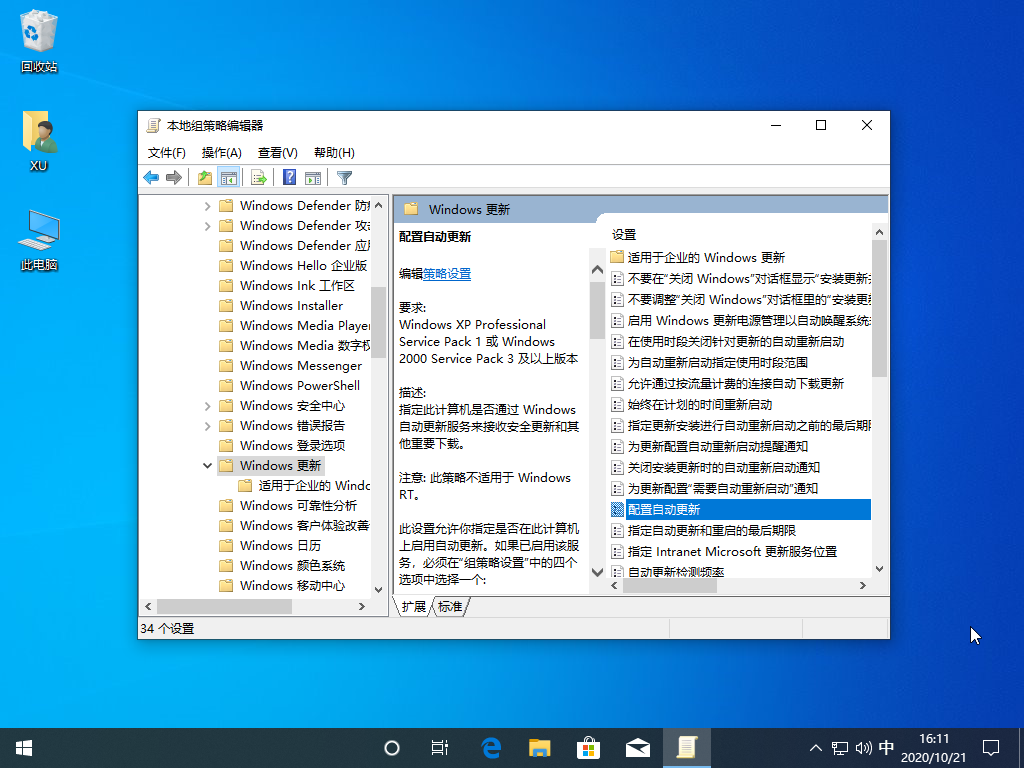Select Windows 移动中心 tree folder
Image resolution: width=1024 pixels, height=768 pixels.
pos(292,586)
